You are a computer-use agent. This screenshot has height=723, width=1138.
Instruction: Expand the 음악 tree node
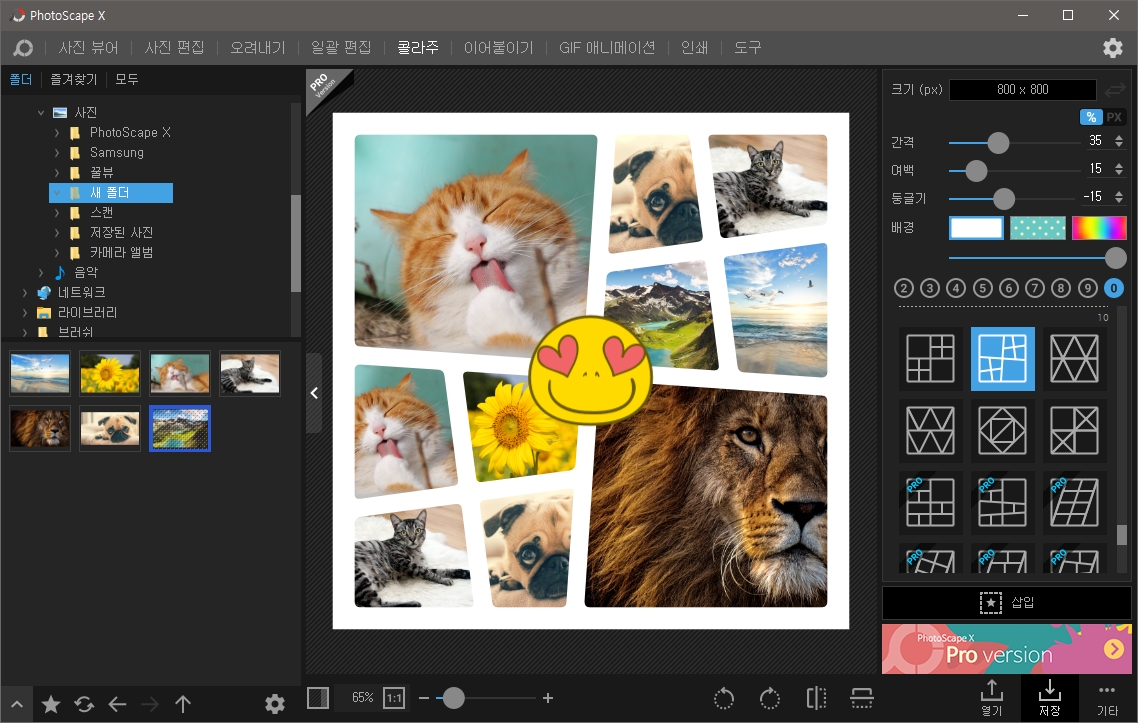[41, 273]
